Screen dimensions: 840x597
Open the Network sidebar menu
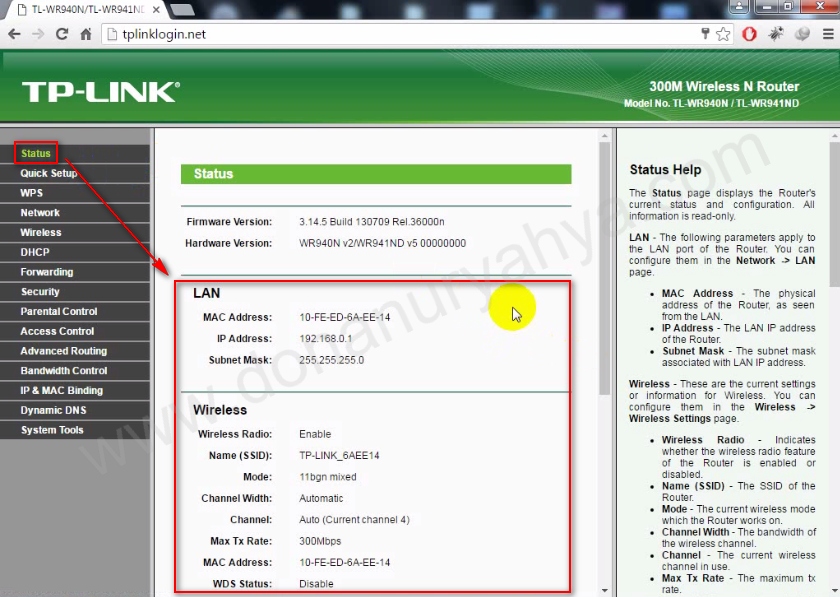click(75, 213)
